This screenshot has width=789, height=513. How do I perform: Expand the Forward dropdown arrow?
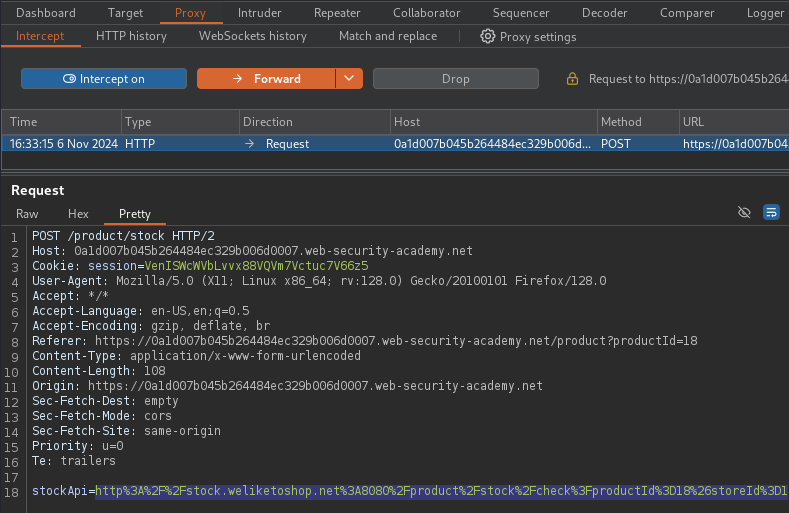pos(349,79)
